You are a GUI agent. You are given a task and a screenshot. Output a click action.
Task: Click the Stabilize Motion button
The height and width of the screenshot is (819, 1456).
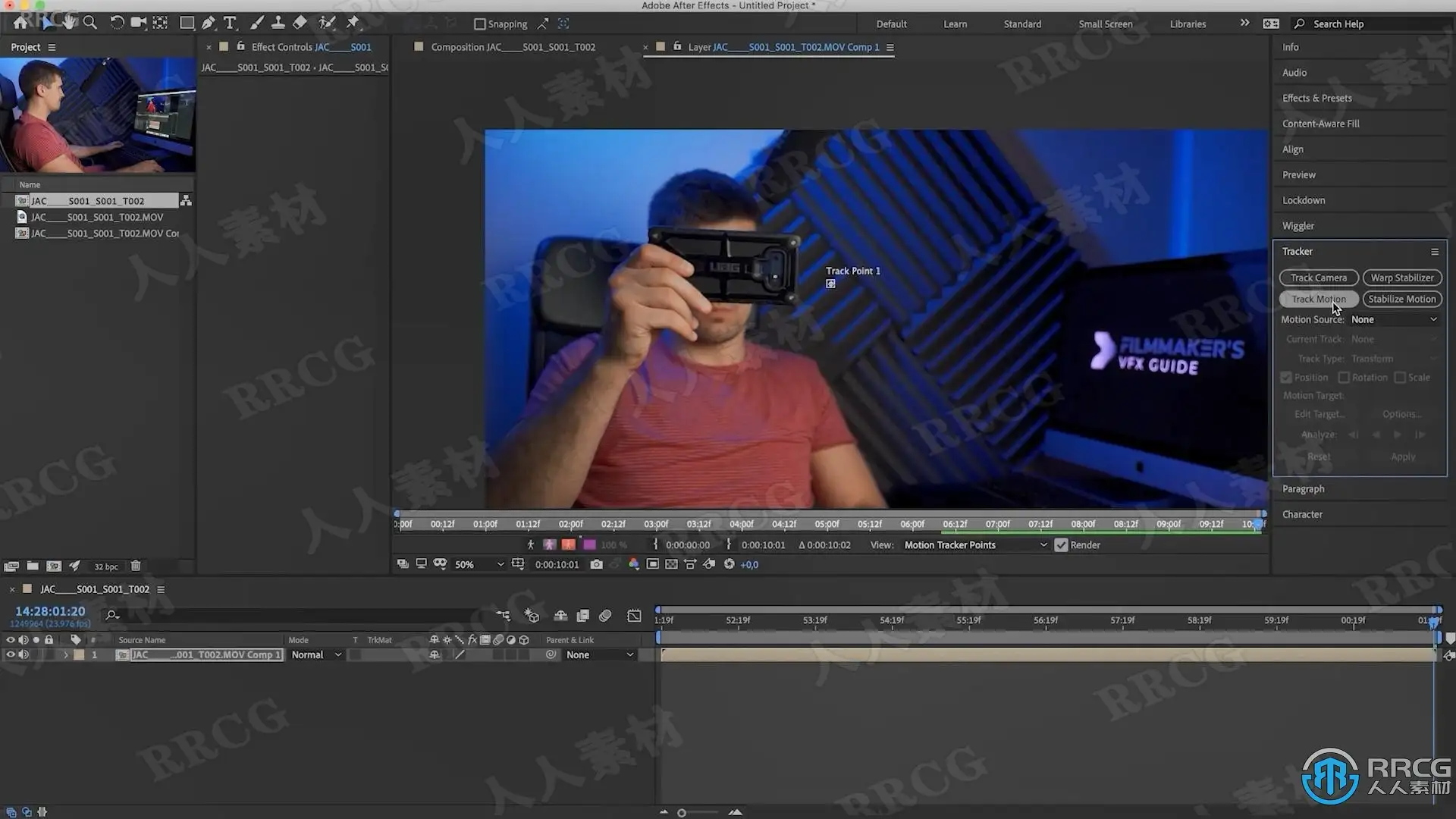(x=1401, y=299)
